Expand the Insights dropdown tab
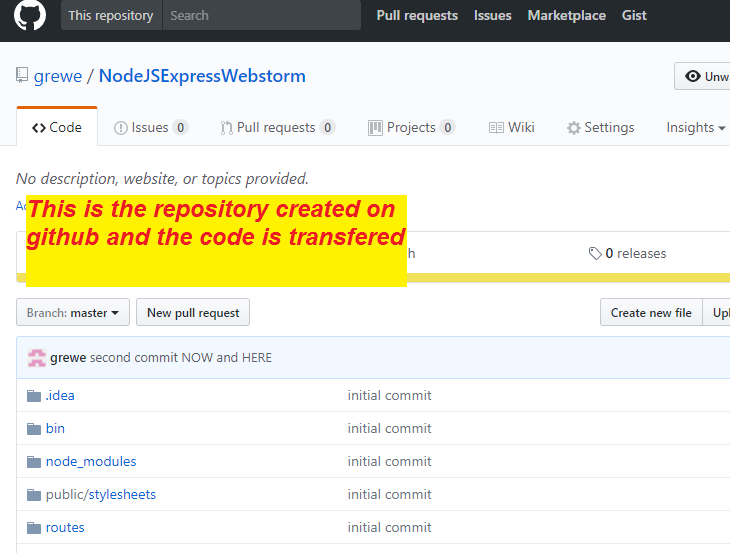 click(x=696, y=128)
